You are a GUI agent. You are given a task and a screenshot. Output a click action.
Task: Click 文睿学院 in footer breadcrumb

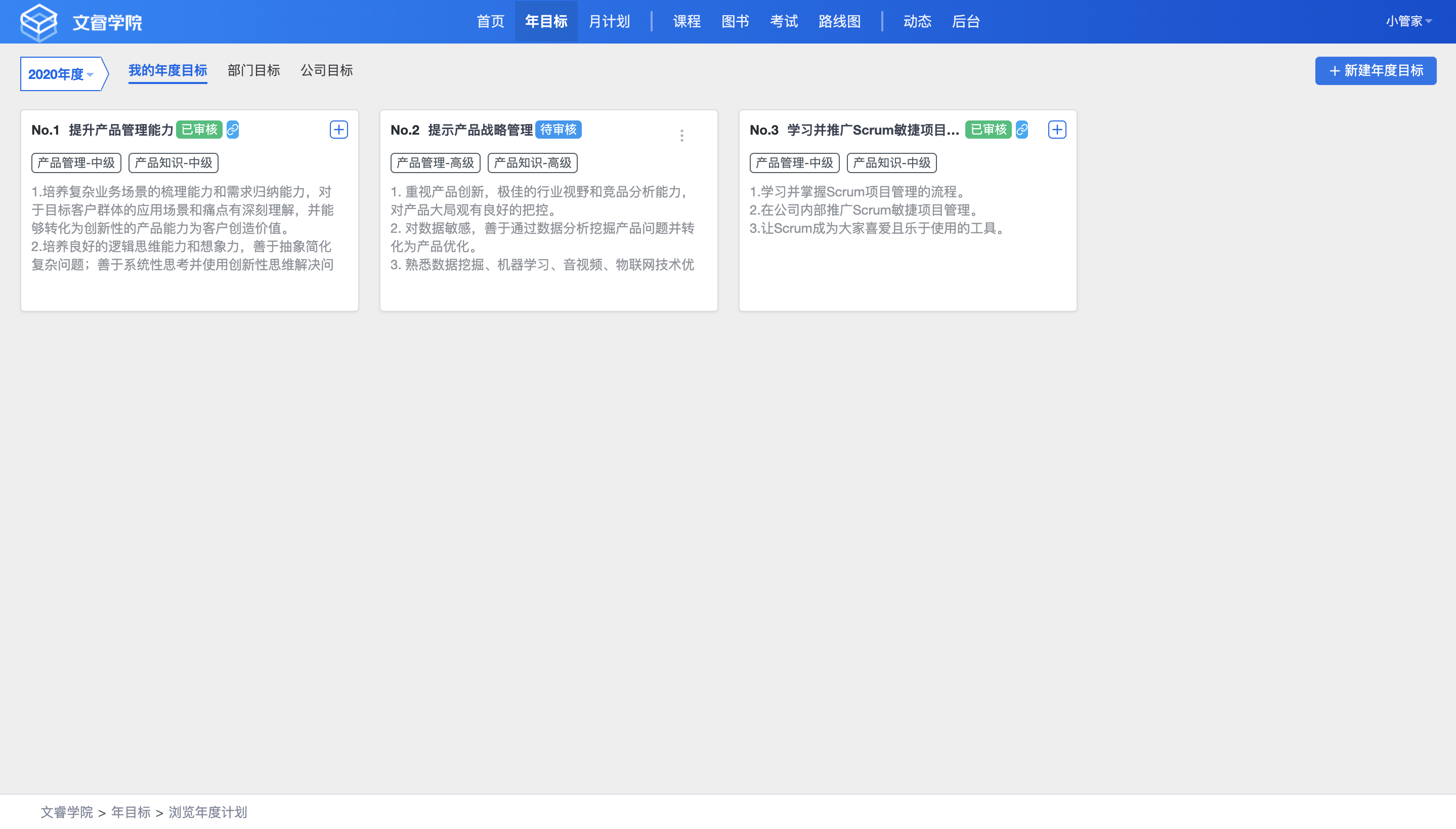(x=67, y=812)
